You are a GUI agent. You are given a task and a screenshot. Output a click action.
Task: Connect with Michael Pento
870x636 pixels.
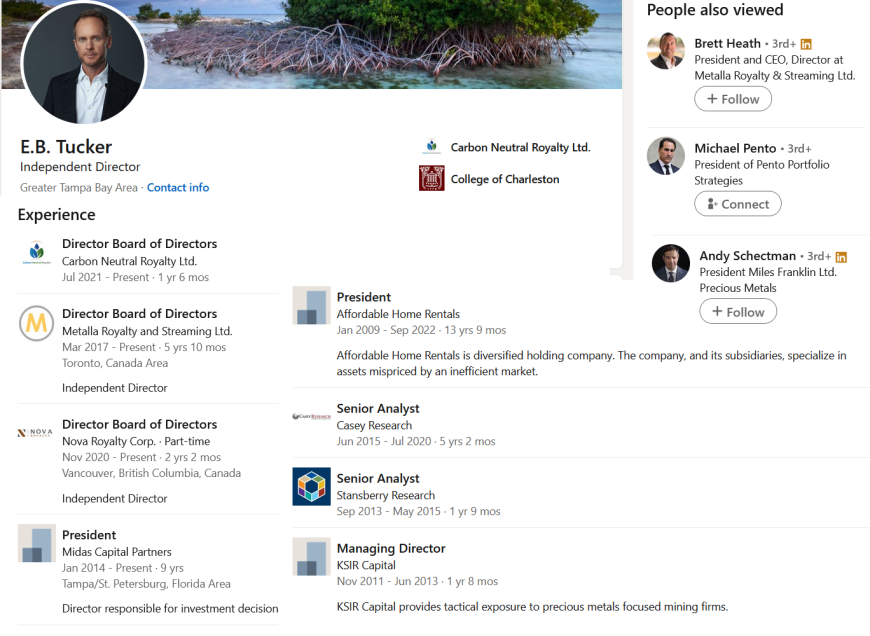coord(737,204)
